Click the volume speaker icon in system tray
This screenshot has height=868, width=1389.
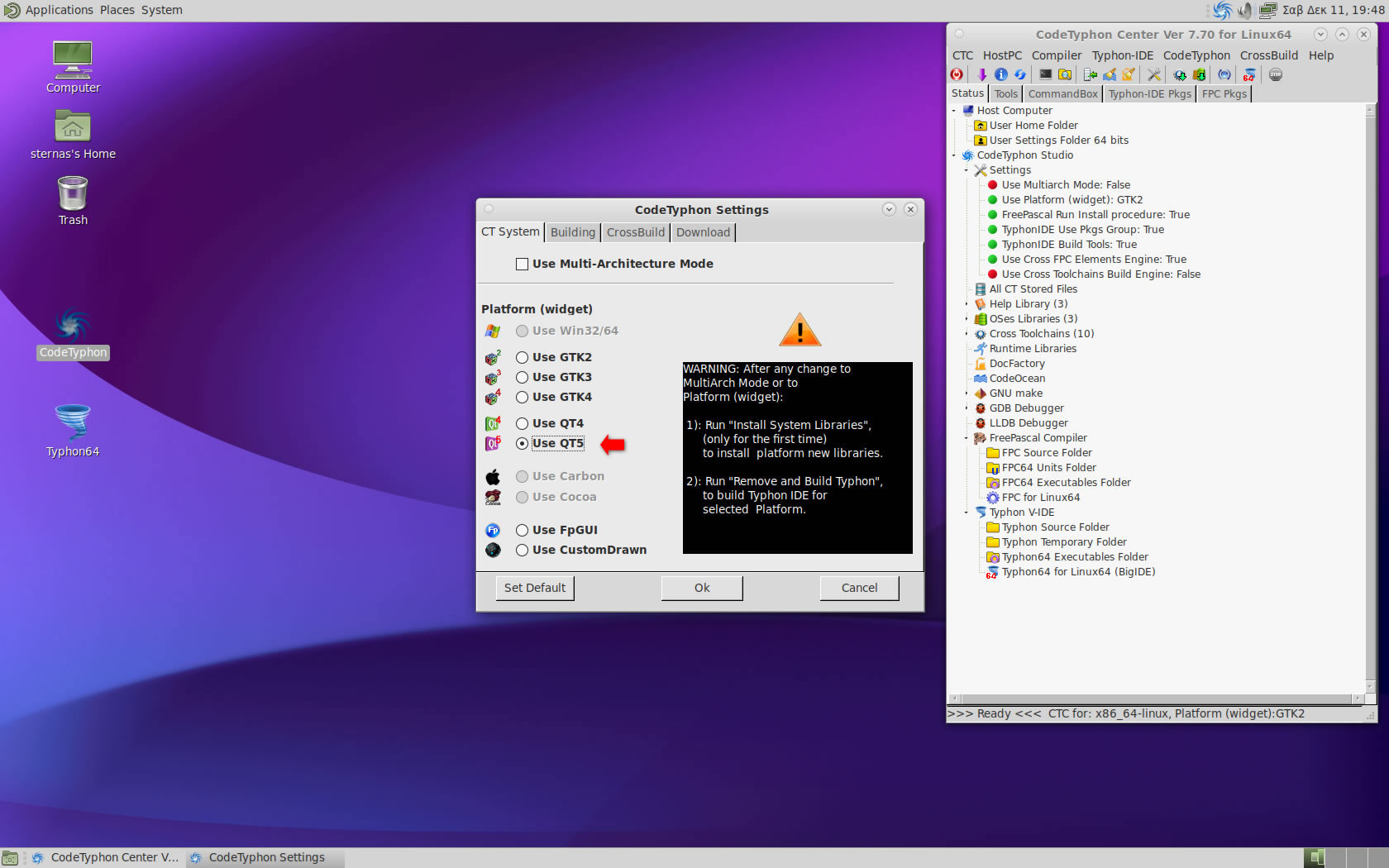click(1245, 11)
